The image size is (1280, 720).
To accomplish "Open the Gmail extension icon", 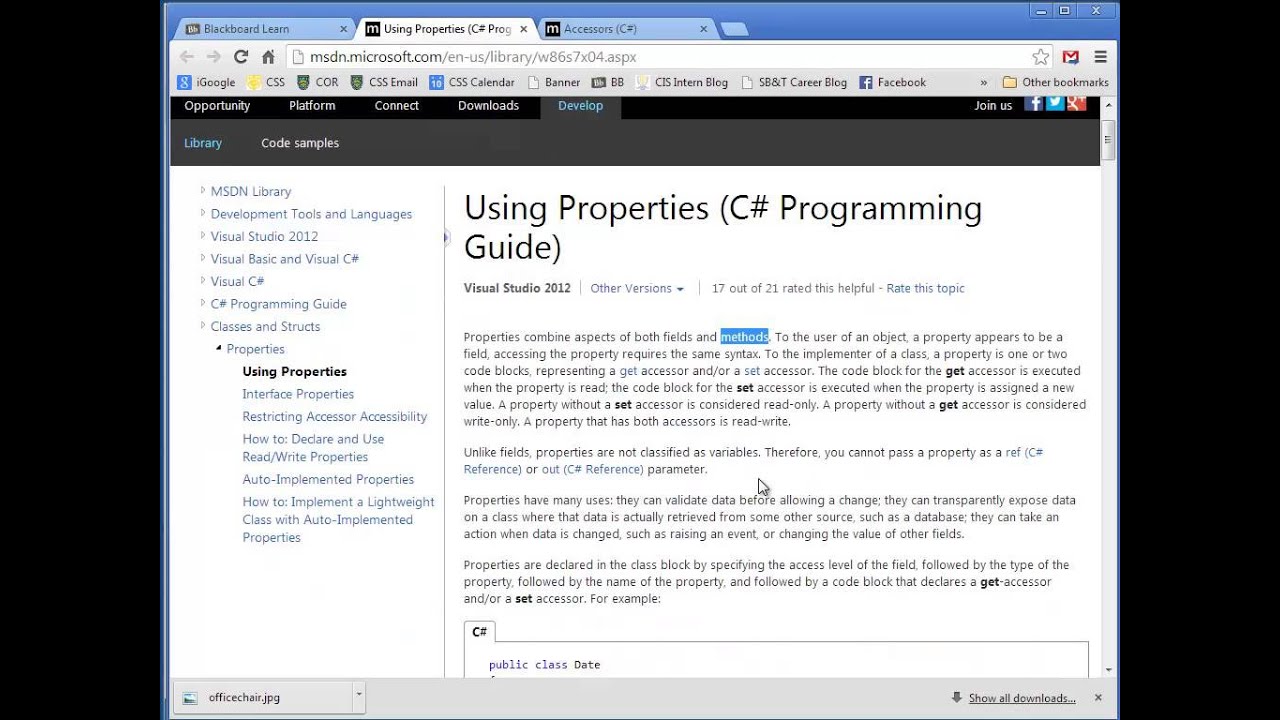I will 1071,57.
